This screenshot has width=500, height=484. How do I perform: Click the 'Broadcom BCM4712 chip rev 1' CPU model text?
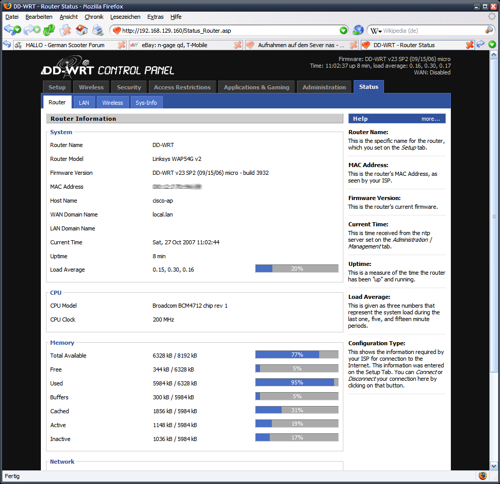[x=190, y=306]
